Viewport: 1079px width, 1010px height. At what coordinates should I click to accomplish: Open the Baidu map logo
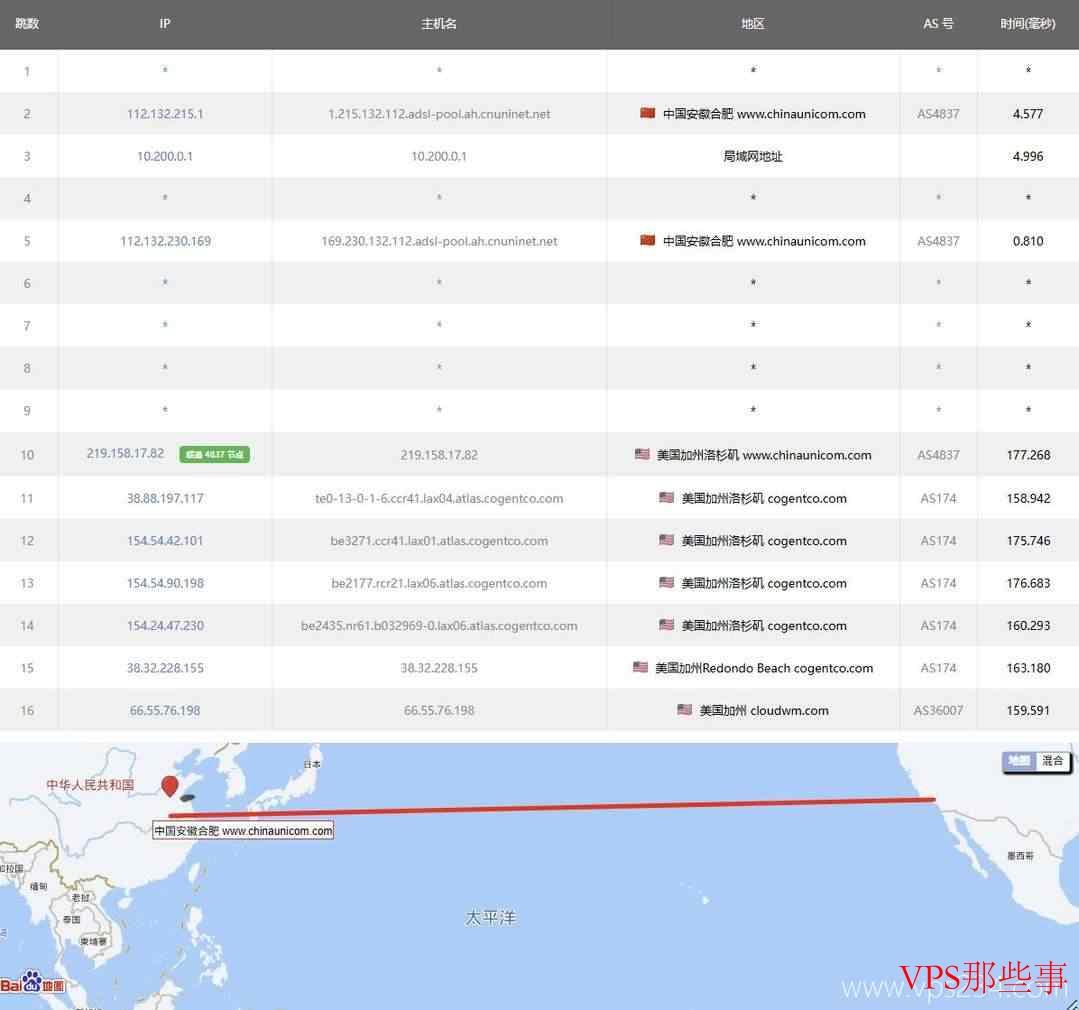(32, 982)
